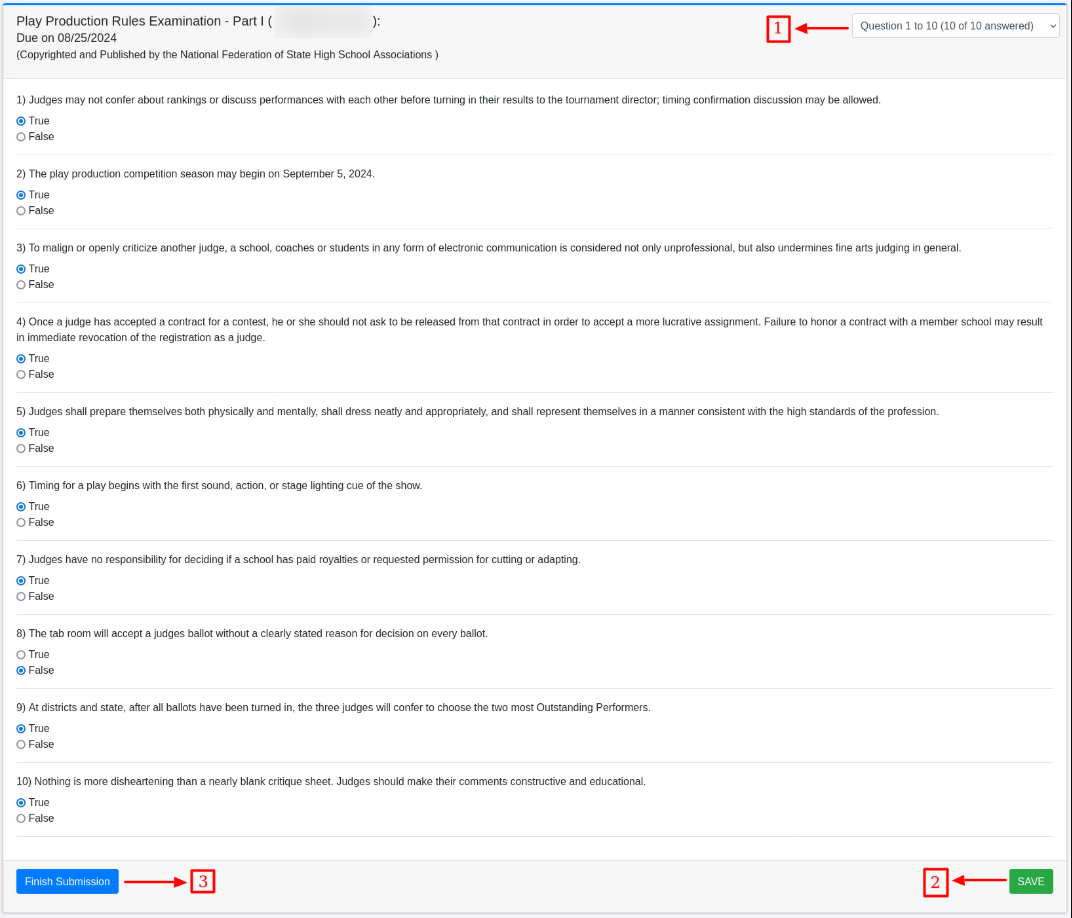
Task: Select False for question 5
Action: pyautogui.click(x=21, y=449)
